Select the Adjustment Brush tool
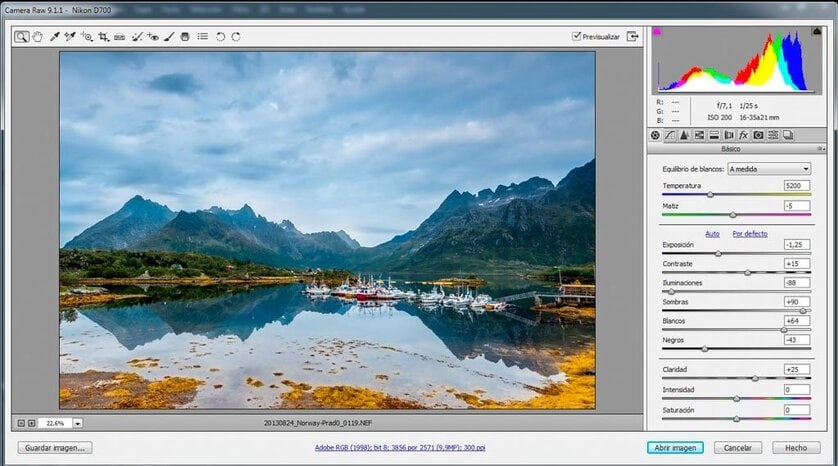The width and height of the screenshot is (838, 466). point(169,37)
